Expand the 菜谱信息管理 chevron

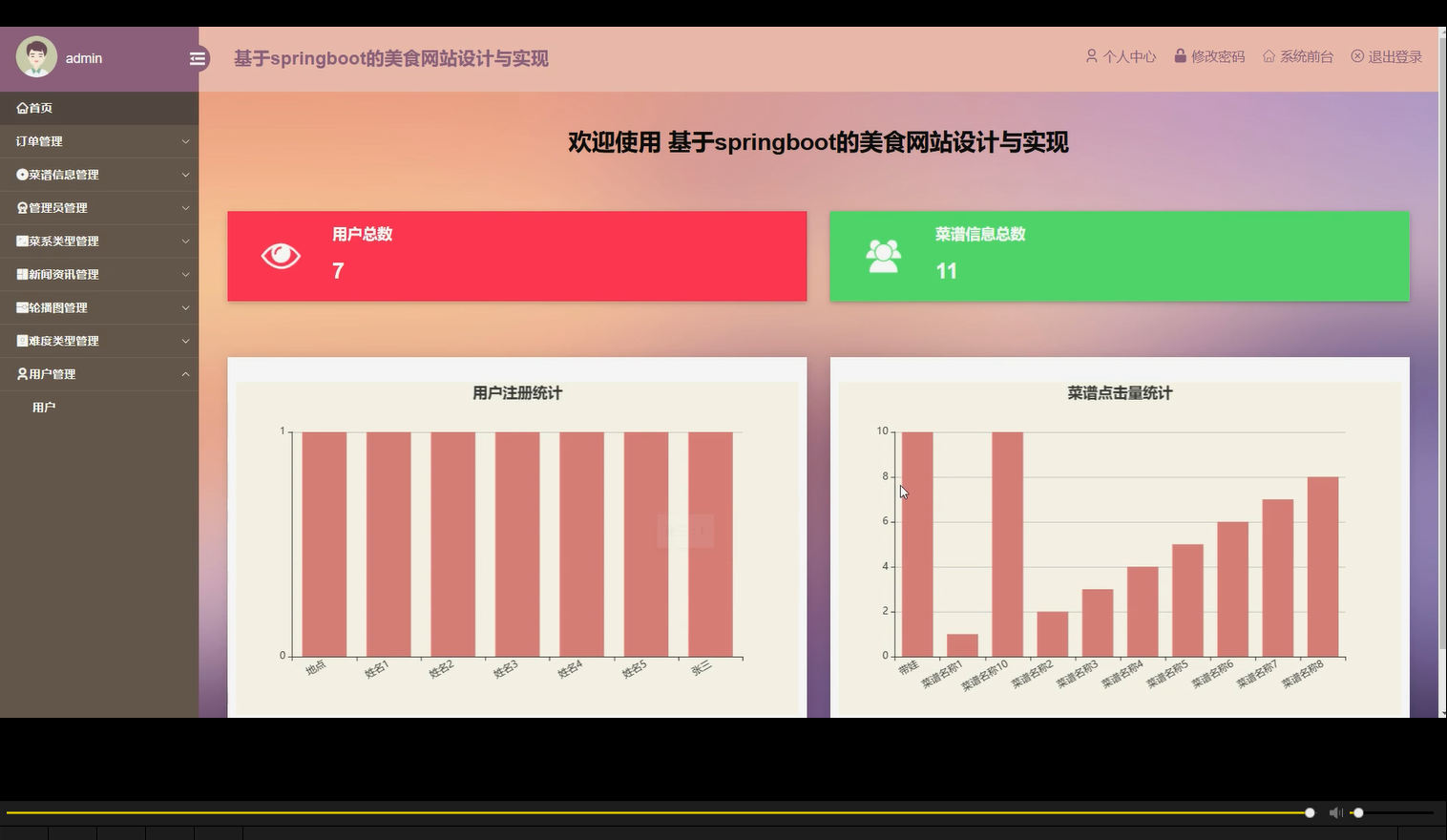(185, 175)
